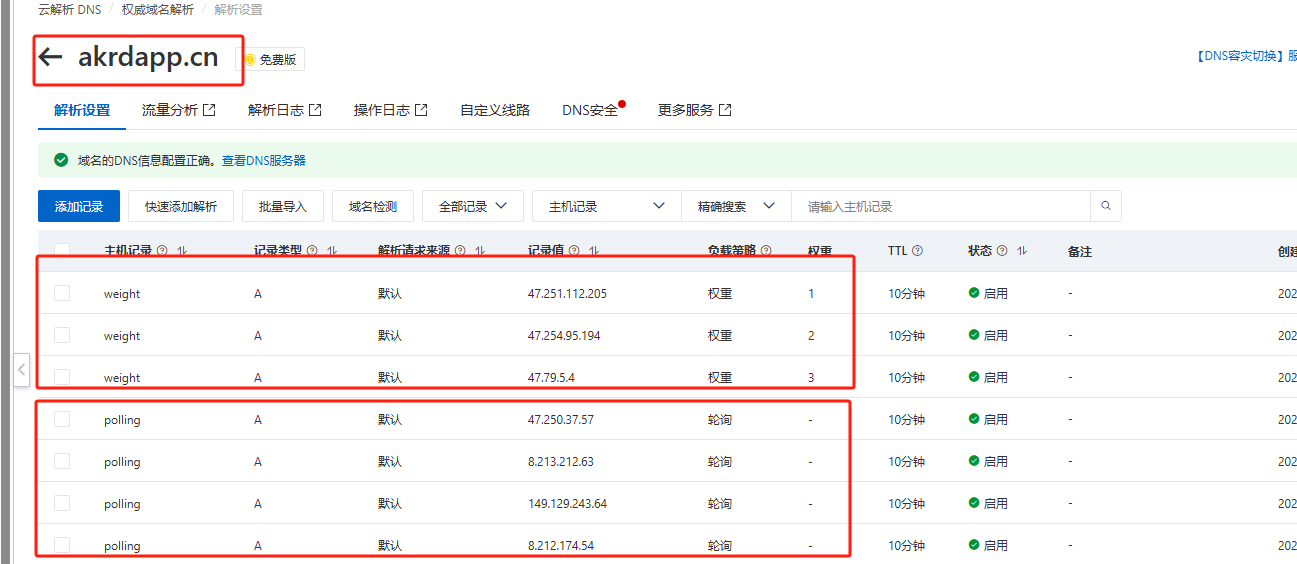Click green status icon for 47.79.5.4 row
1297x564 pixels.
pyautogui.click(x=974, y=377)
